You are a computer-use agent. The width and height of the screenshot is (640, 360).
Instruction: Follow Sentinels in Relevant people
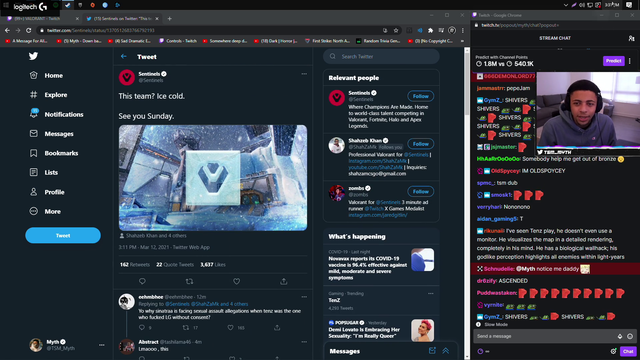click(x=420, y=96)
